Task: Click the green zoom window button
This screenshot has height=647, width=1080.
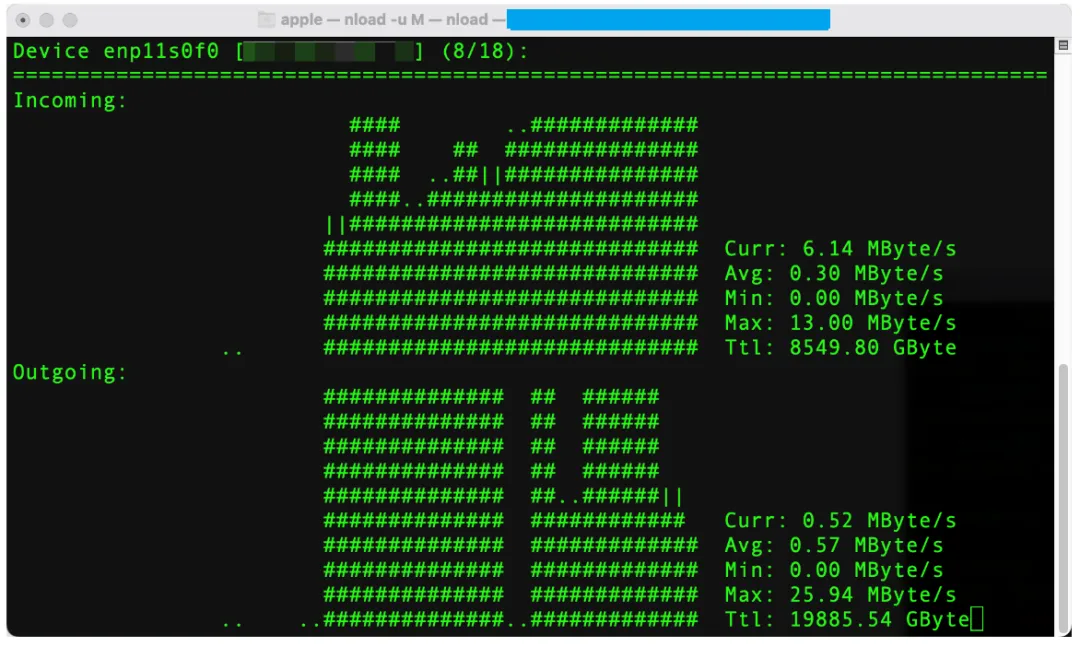Action: (x=70, y=20)
